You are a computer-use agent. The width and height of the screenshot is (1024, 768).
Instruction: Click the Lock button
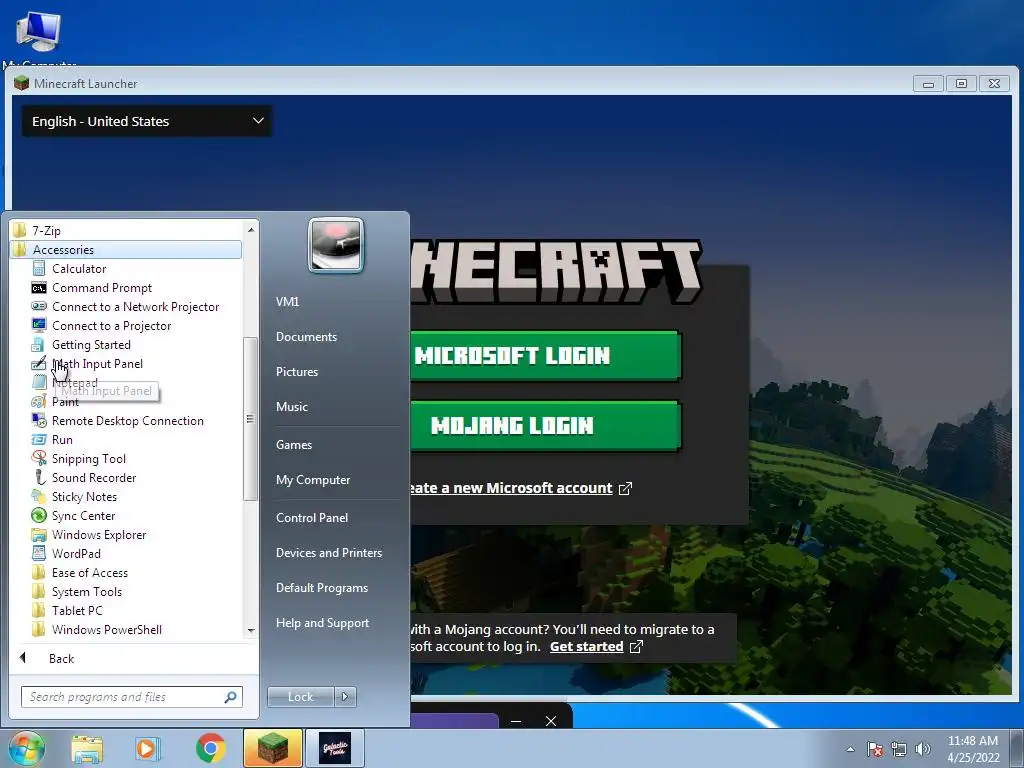tap(300, 697)
